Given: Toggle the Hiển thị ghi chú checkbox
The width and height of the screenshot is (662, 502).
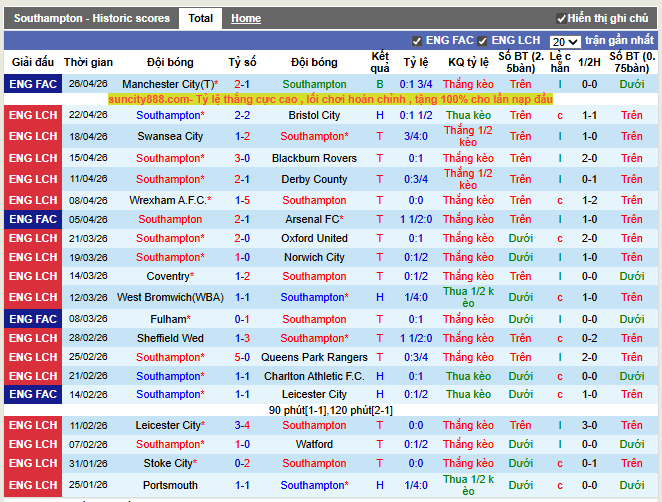Looking at the screenshot, I should click(x=561, y=19).
